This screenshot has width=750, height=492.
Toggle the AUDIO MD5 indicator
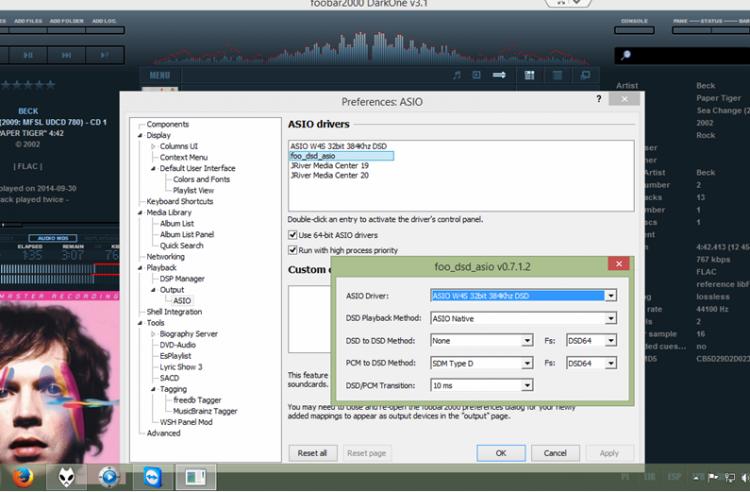[x=53, y=238]
